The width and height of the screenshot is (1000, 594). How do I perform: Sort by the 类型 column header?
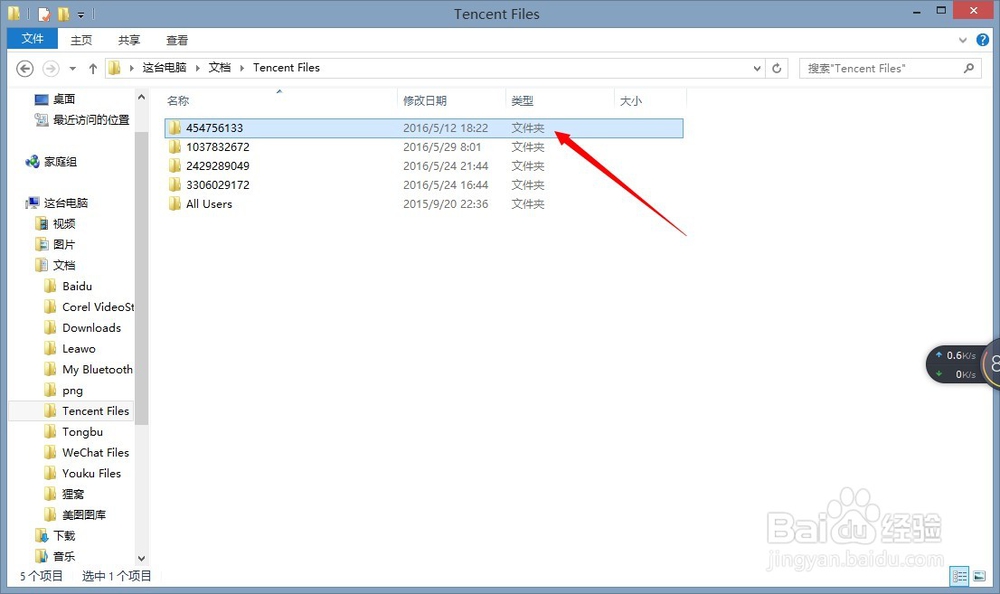[522, 101]
